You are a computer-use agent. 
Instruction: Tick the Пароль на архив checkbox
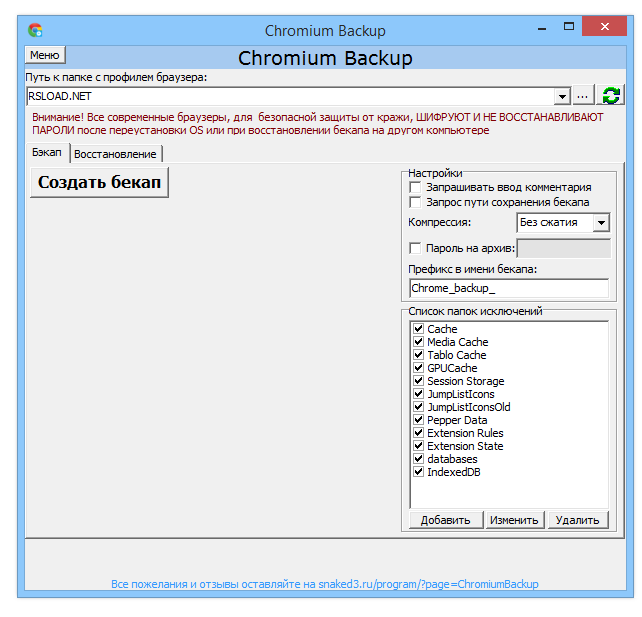[x=415, y=248]
